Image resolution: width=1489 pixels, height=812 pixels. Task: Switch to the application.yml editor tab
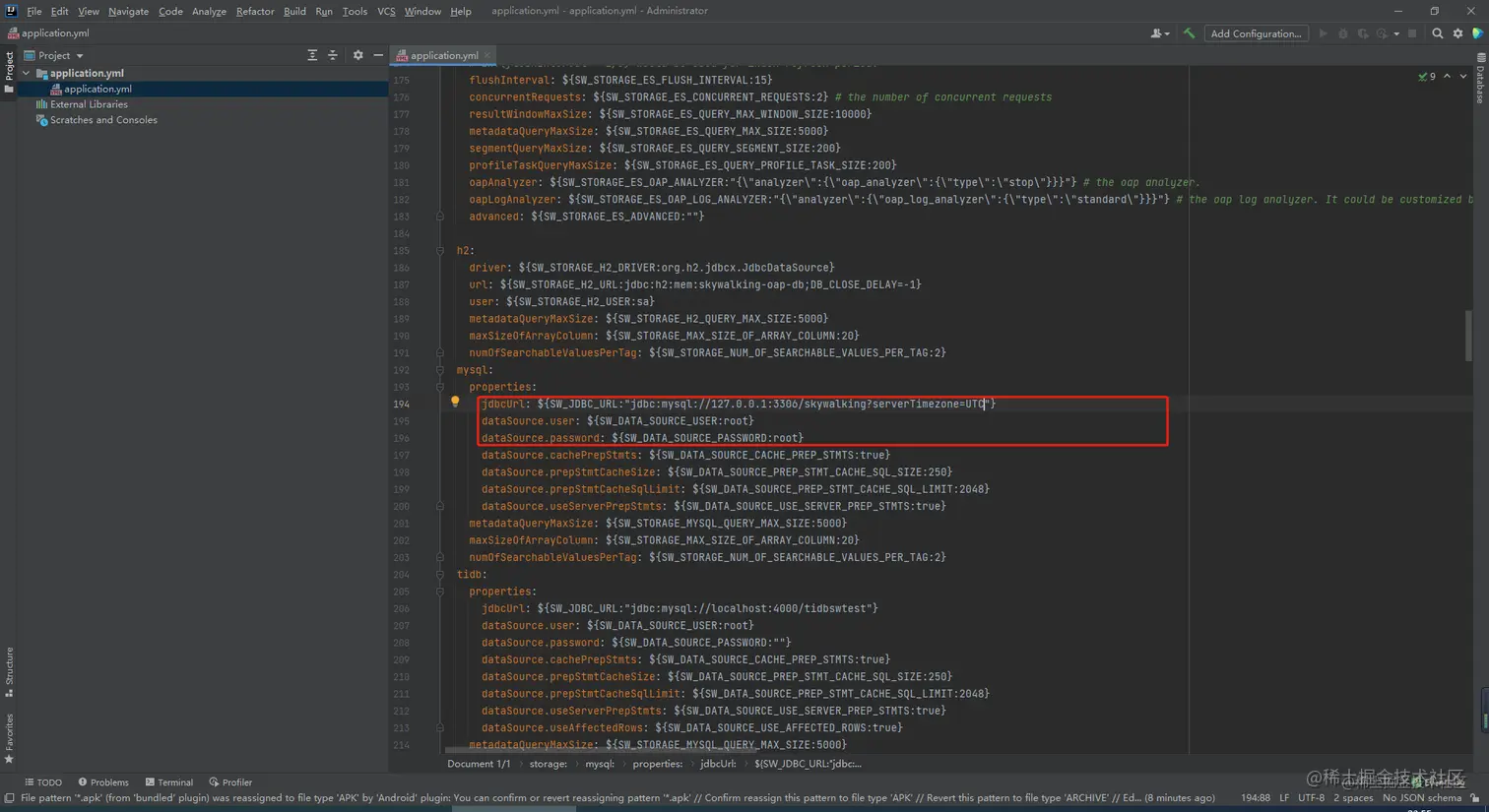tap(443, 55)
